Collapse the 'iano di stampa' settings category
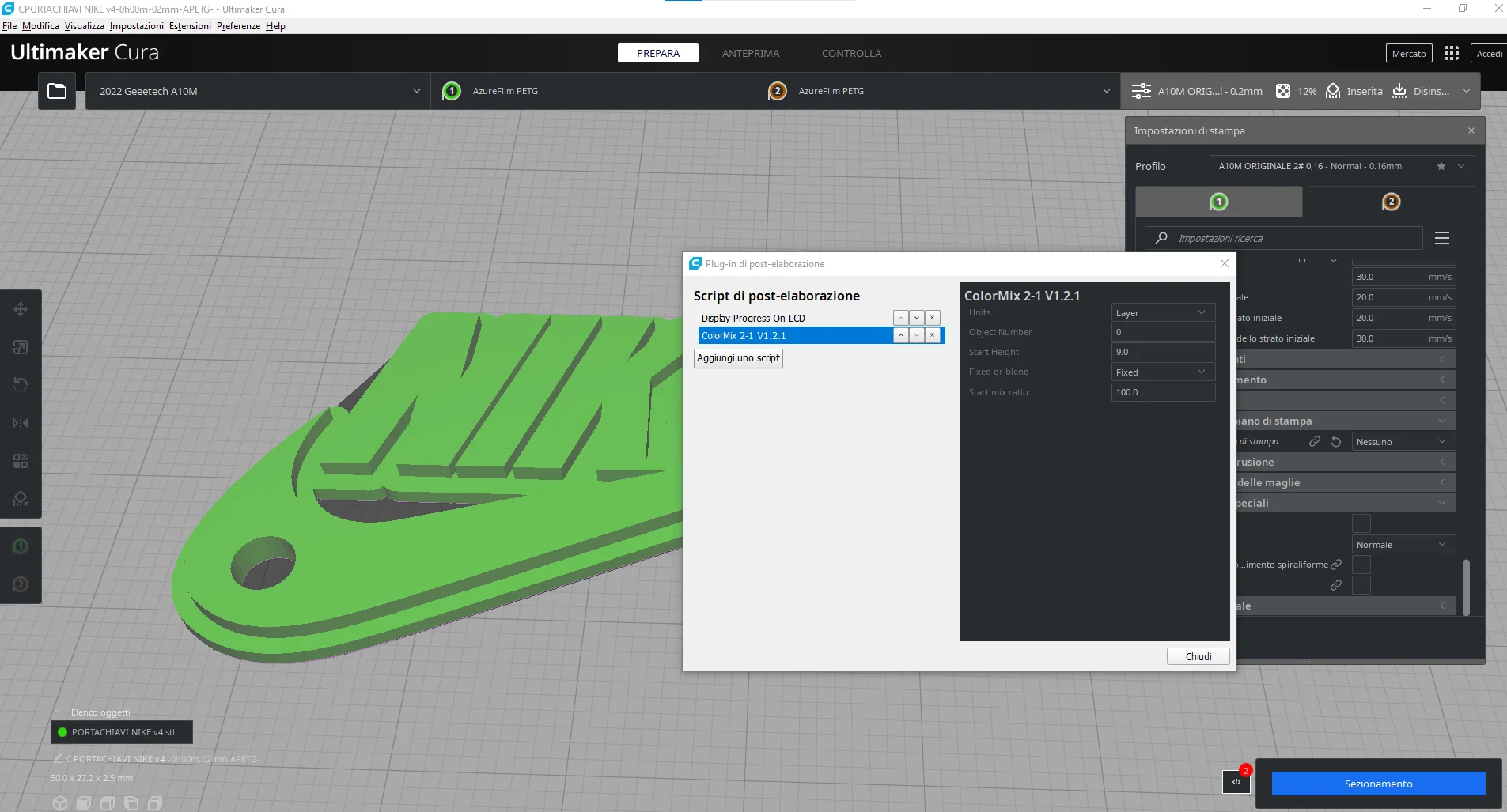The width and height of the screenshot is (1507, 812). point(1345,421)
